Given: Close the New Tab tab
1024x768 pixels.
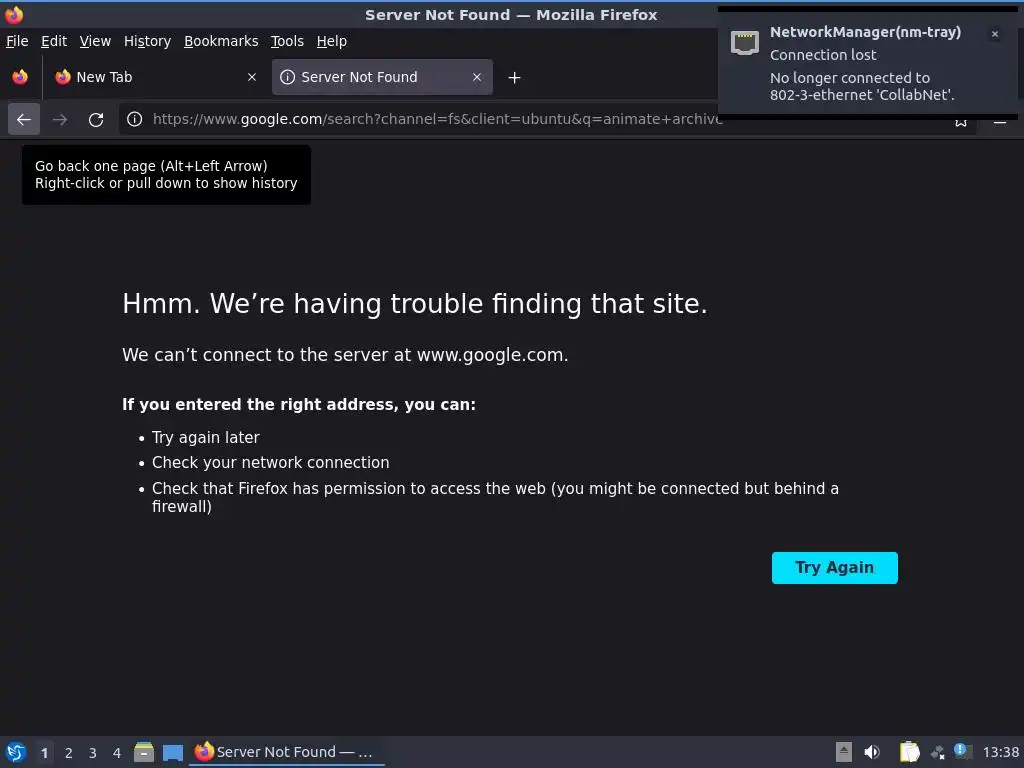Looking at the screenshot, I should [252, 77].
